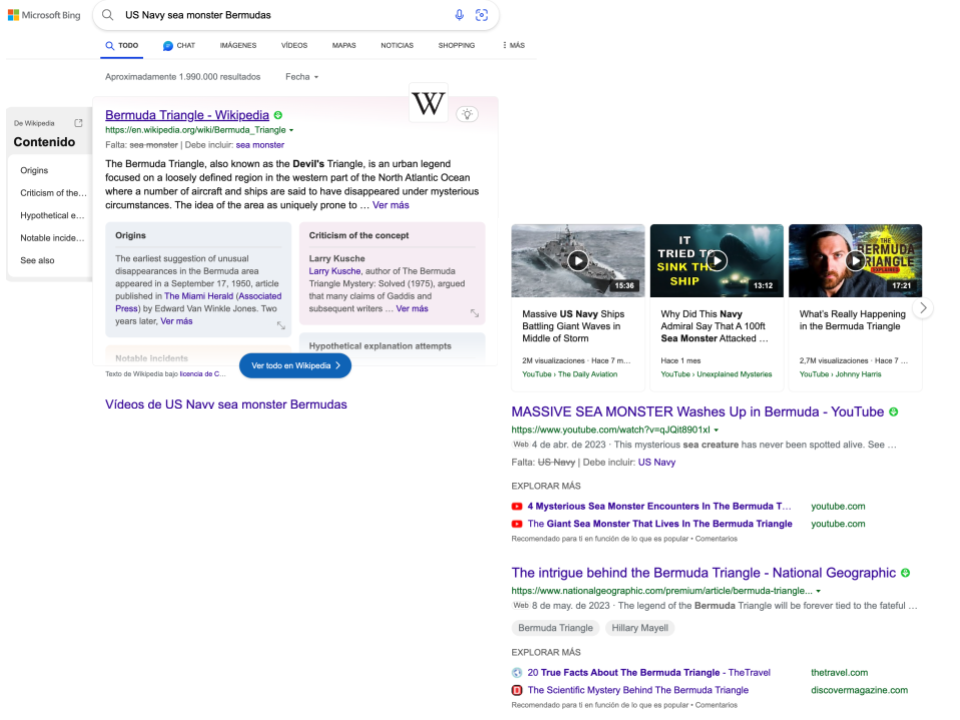This screenshot has height=720, width=960.
Task: Expand the Origins card with arrow icon
Action: coord(281,326)
